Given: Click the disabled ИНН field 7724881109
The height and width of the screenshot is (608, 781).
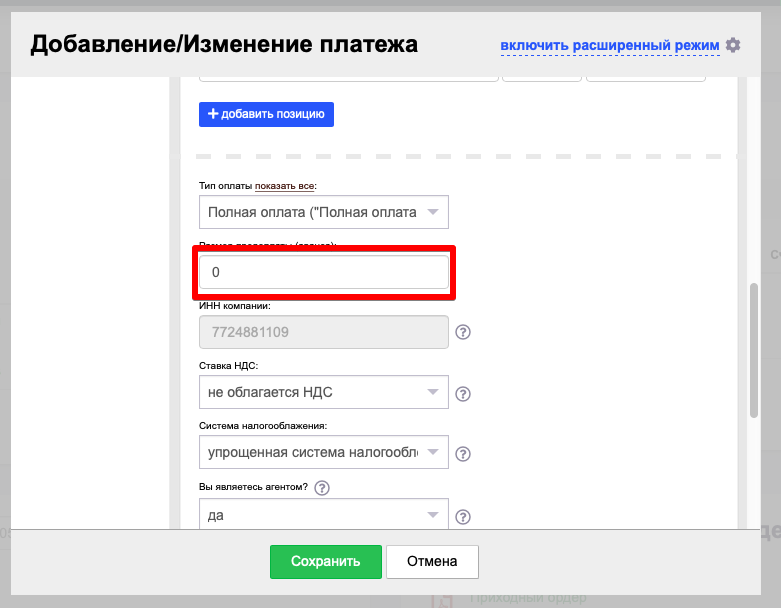Looking at the screenshot, I should pyautogui.click(x=324, y=332).
